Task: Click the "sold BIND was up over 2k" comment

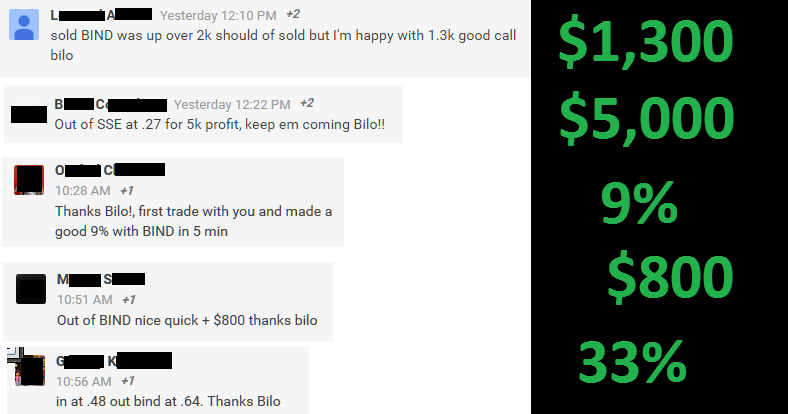Action: 283,45
